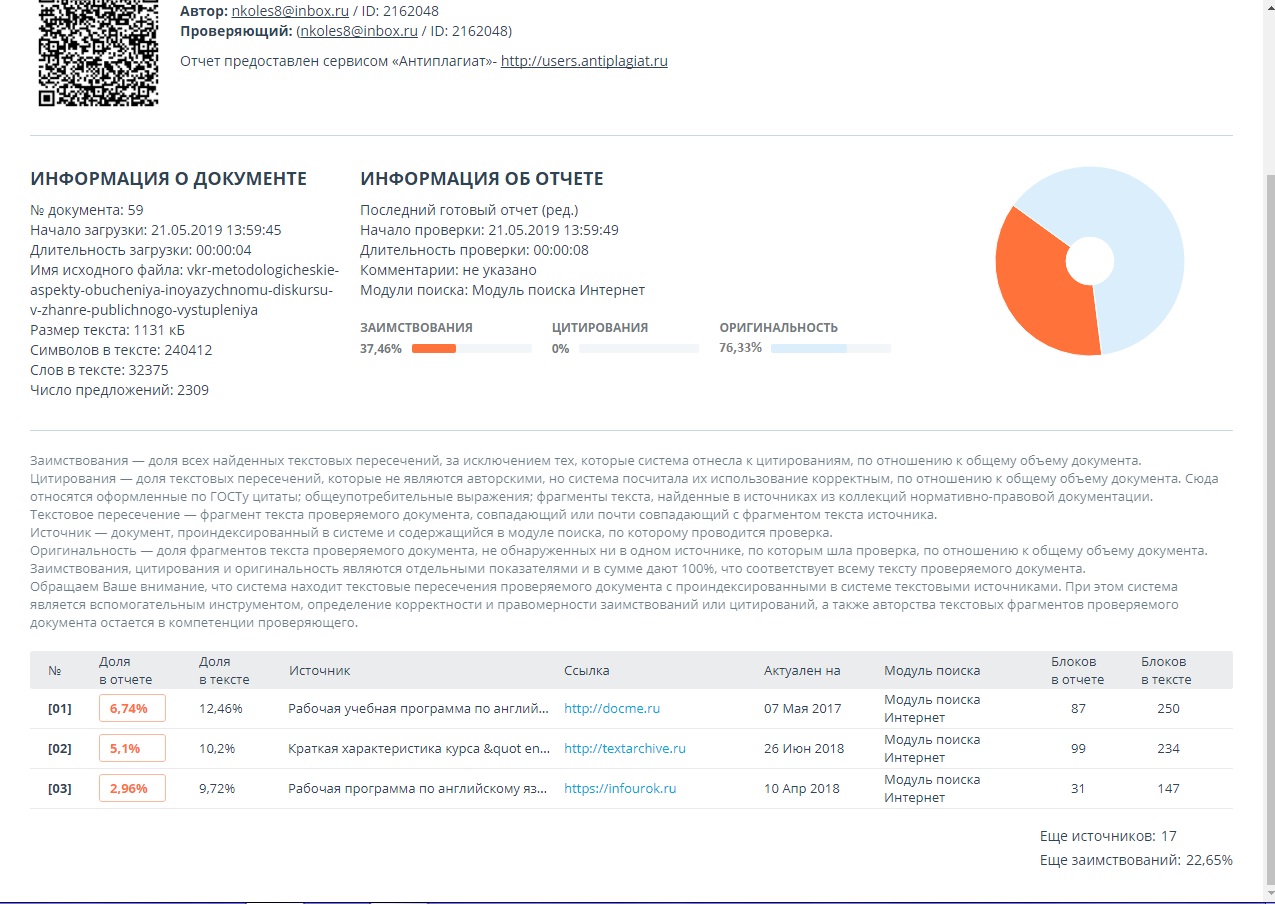Open the reviewer email nkoles8@inbox.ru link
Screen dimensions: 1275x904
point(359,31)
